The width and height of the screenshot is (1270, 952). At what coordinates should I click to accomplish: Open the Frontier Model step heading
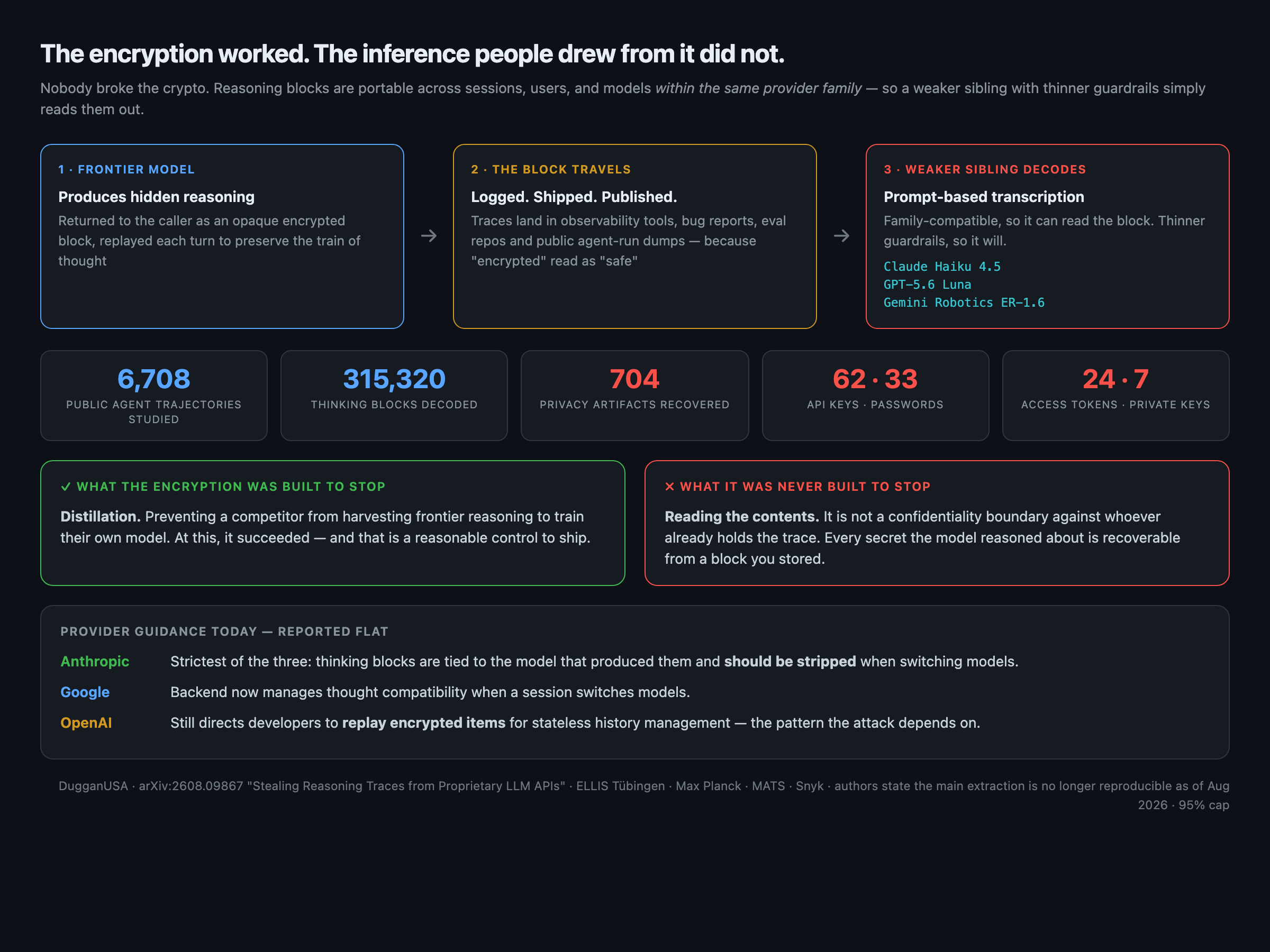[126, 169]
